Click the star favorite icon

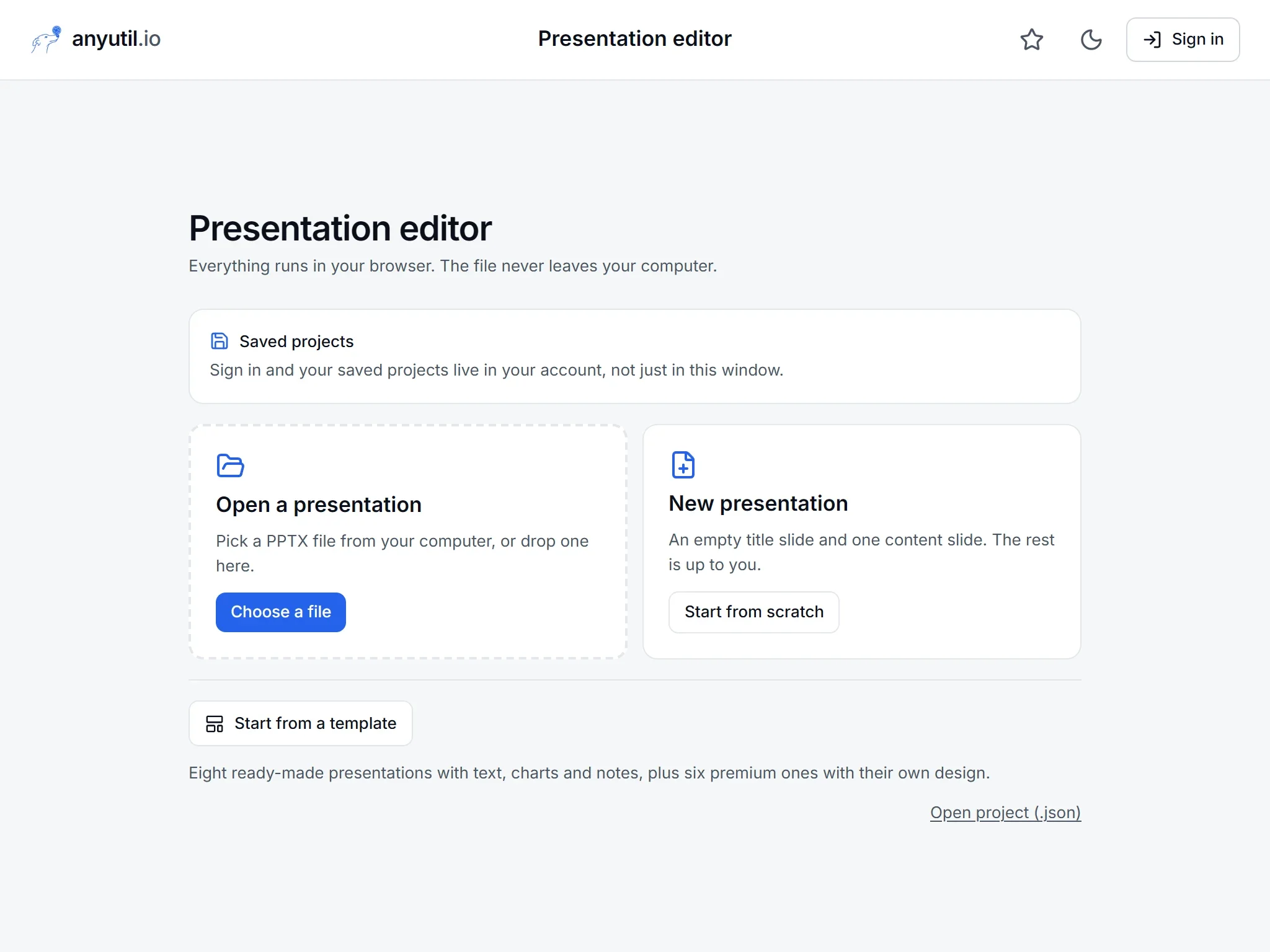[1032, 40]
